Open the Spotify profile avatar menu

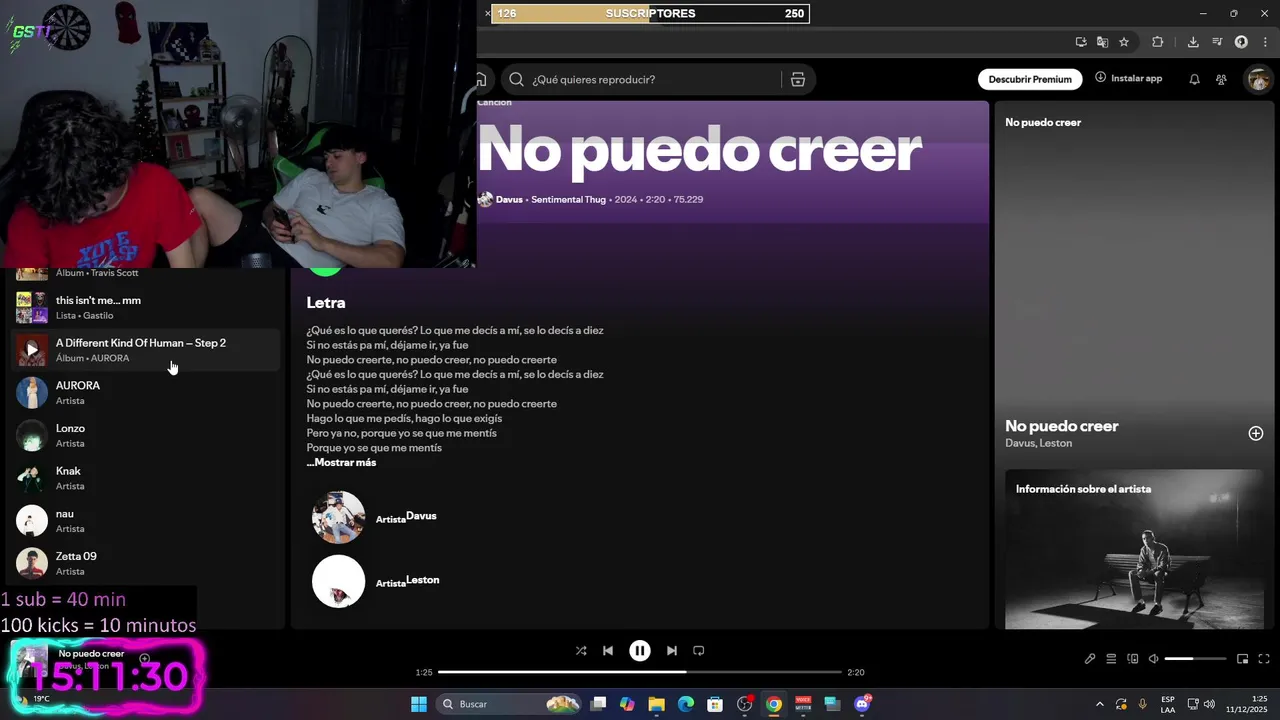point(1257,79)
